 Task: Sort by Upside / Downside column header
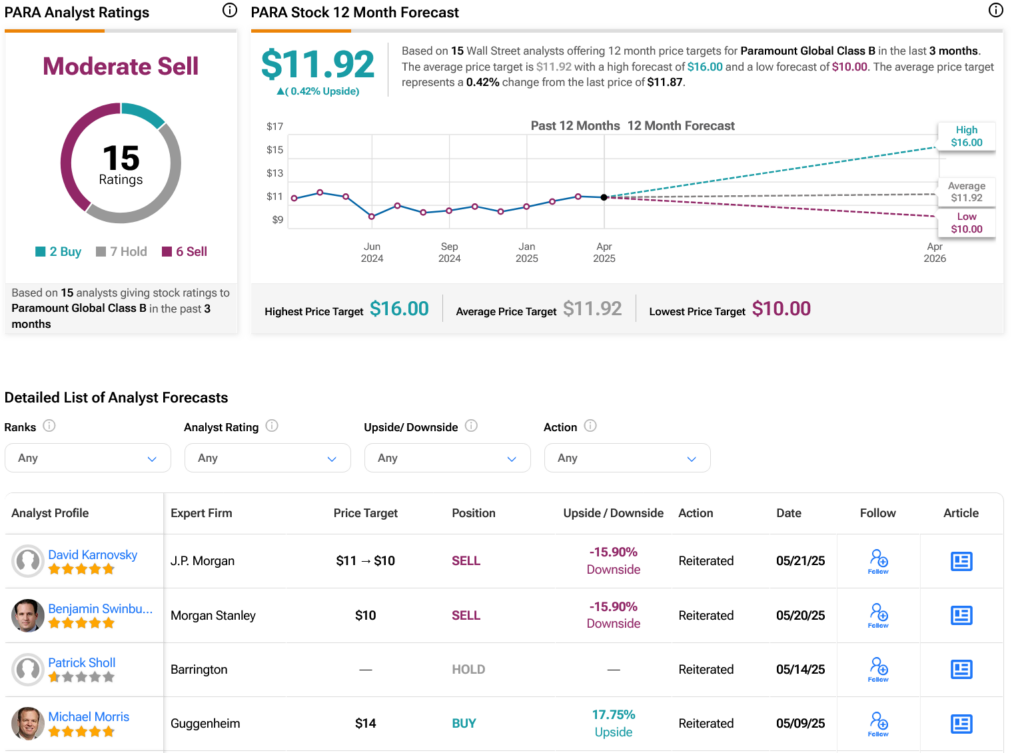pyautogui.click(x=613, y=513)
